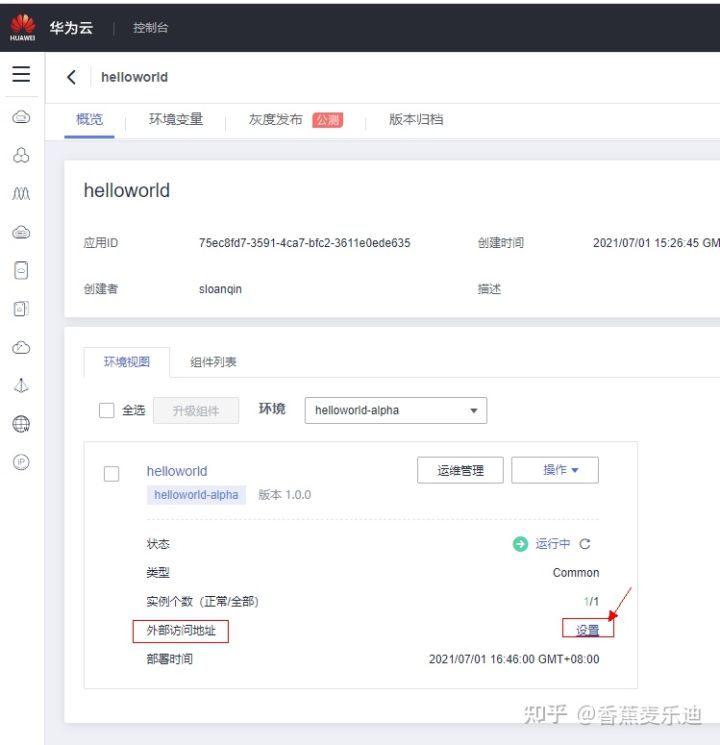Click deploy time 2021/07/01 16:46:00 GMT+08:00
720x745 pixels.
click(x=514, y=659)
